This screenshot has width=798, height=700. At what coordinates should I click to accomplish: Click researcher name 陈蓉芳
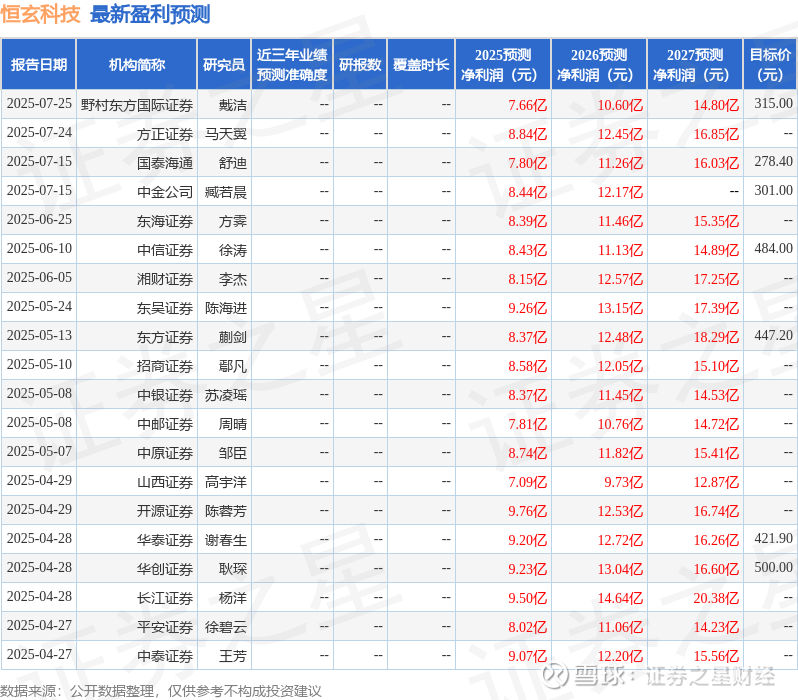pyautogui.click(x=226, y=512)
